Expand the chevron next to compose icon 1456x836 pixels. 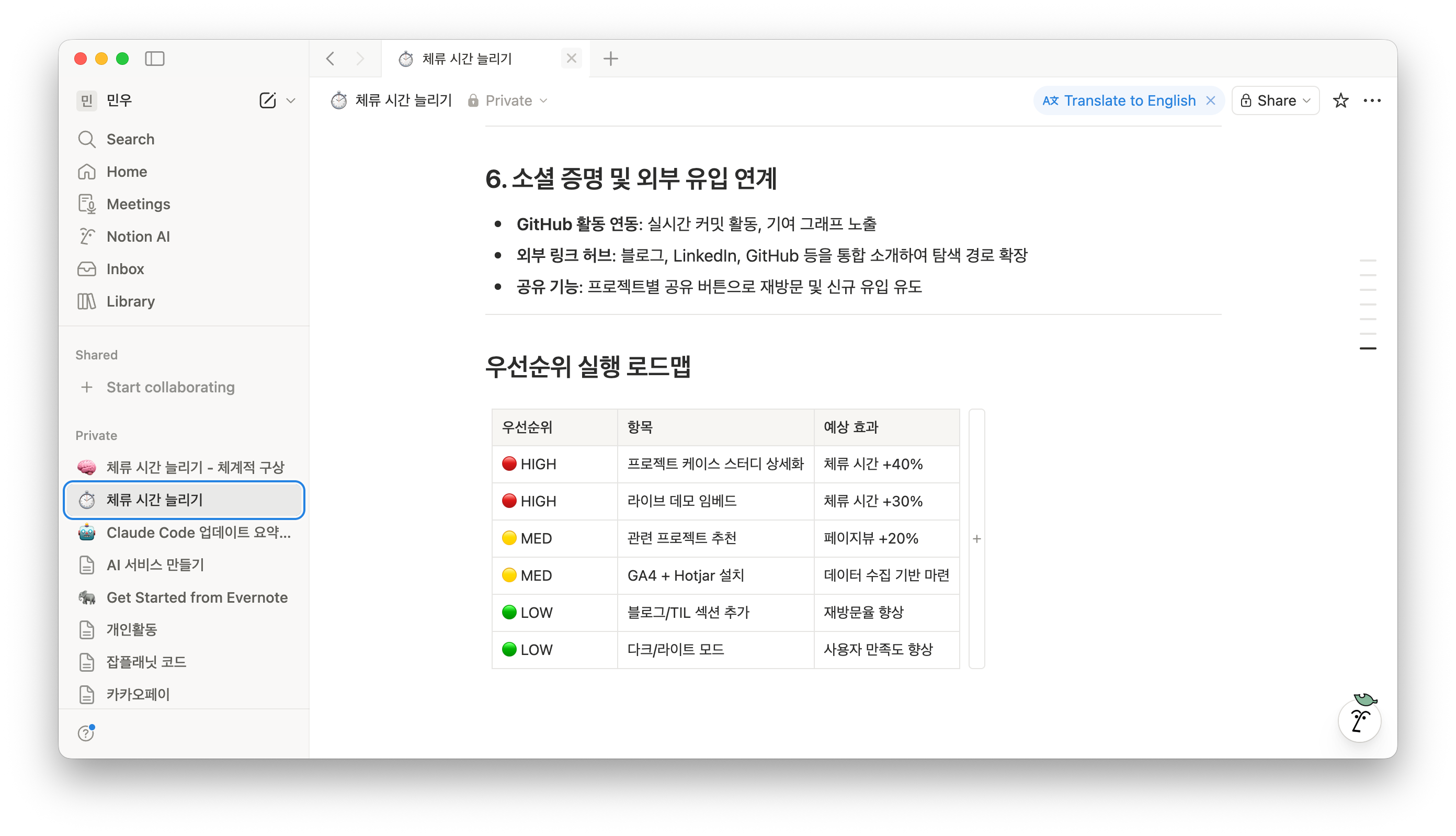point(291,100)
